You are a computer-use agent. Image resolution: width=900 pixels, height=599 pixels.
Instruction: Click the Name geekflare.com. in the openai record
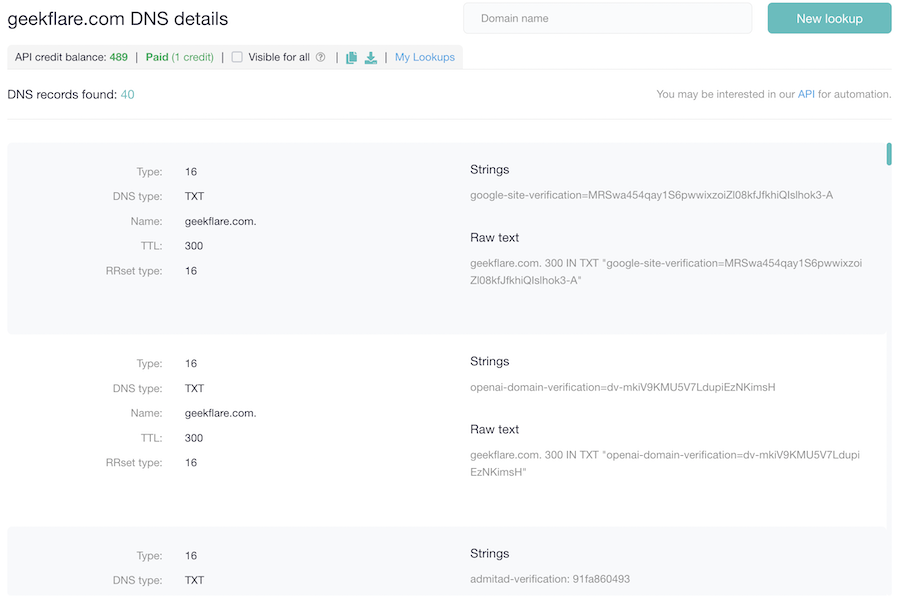[220, 413]
